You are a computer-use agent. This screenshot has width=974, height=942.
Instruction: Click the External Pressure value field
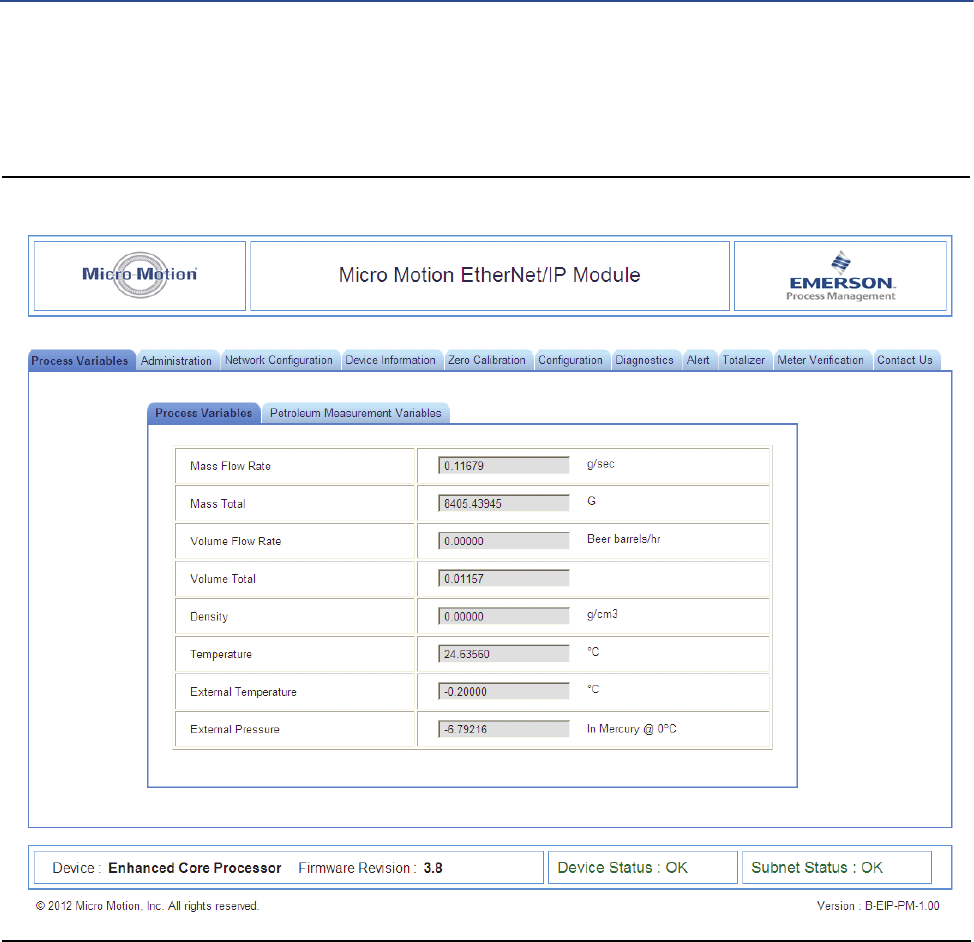click(x=504, y=729)
